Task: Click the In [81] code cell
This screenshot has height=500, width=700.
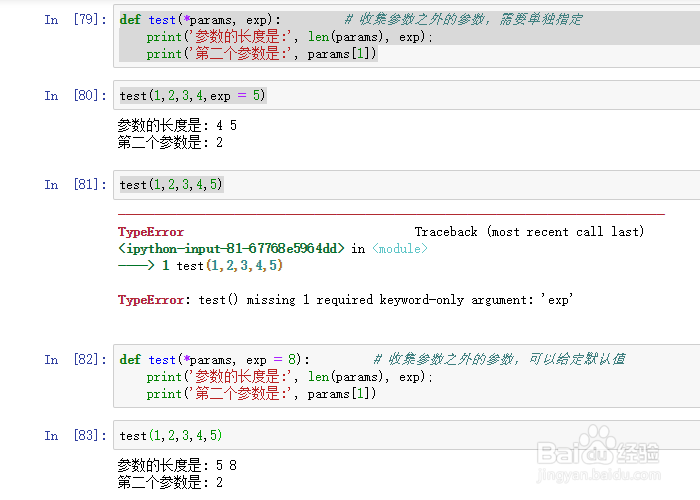Action: coord(407,184)
